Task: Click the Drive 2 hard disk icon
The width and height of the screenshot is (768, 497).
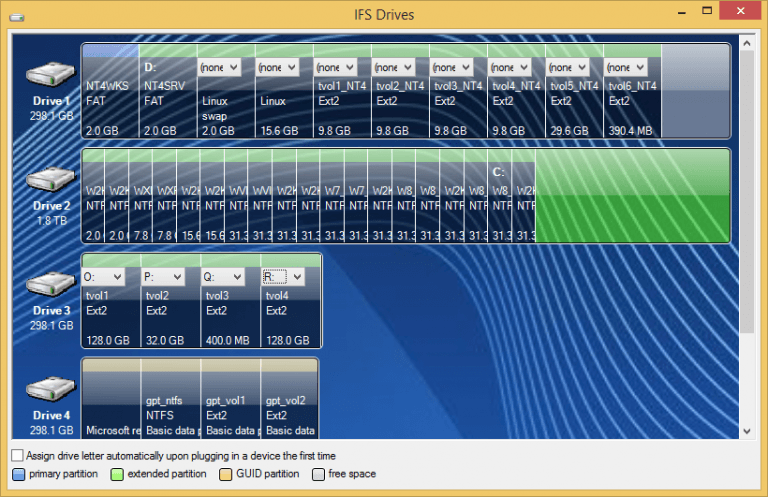Action: 48,180
